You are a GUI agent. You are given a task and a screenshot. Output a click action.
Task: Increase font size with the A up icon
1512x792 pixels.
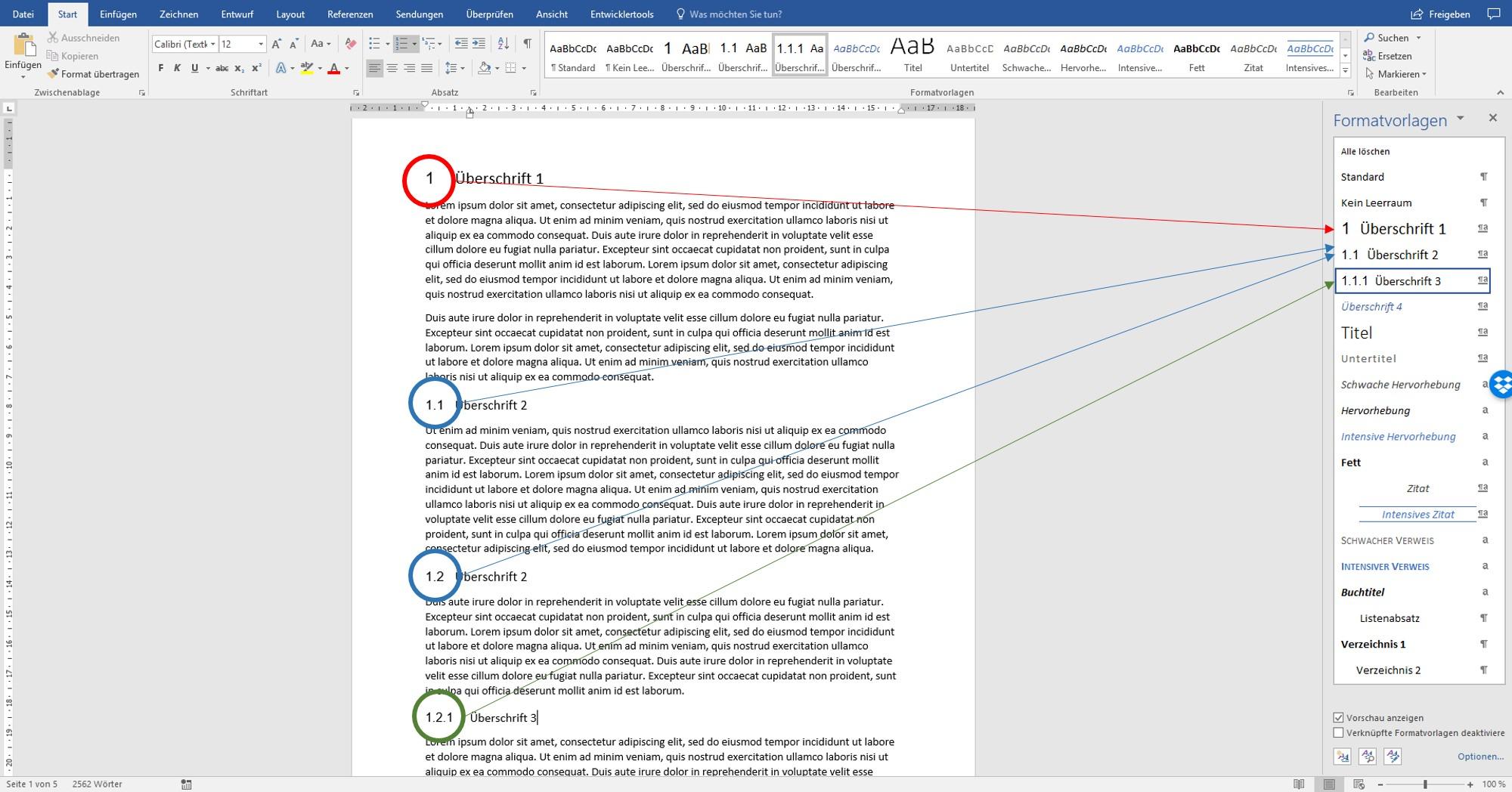[277, 44]
